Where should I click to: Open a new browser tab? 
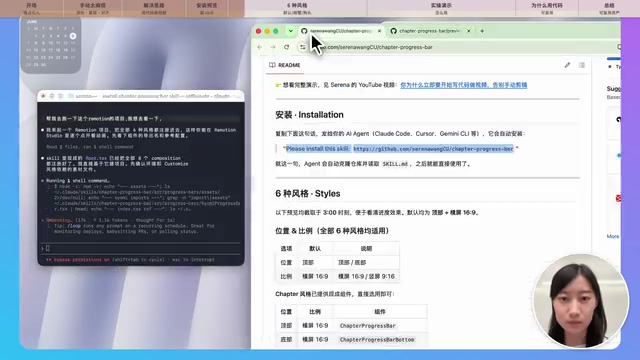pyautogui.click(x=482, y=31)
